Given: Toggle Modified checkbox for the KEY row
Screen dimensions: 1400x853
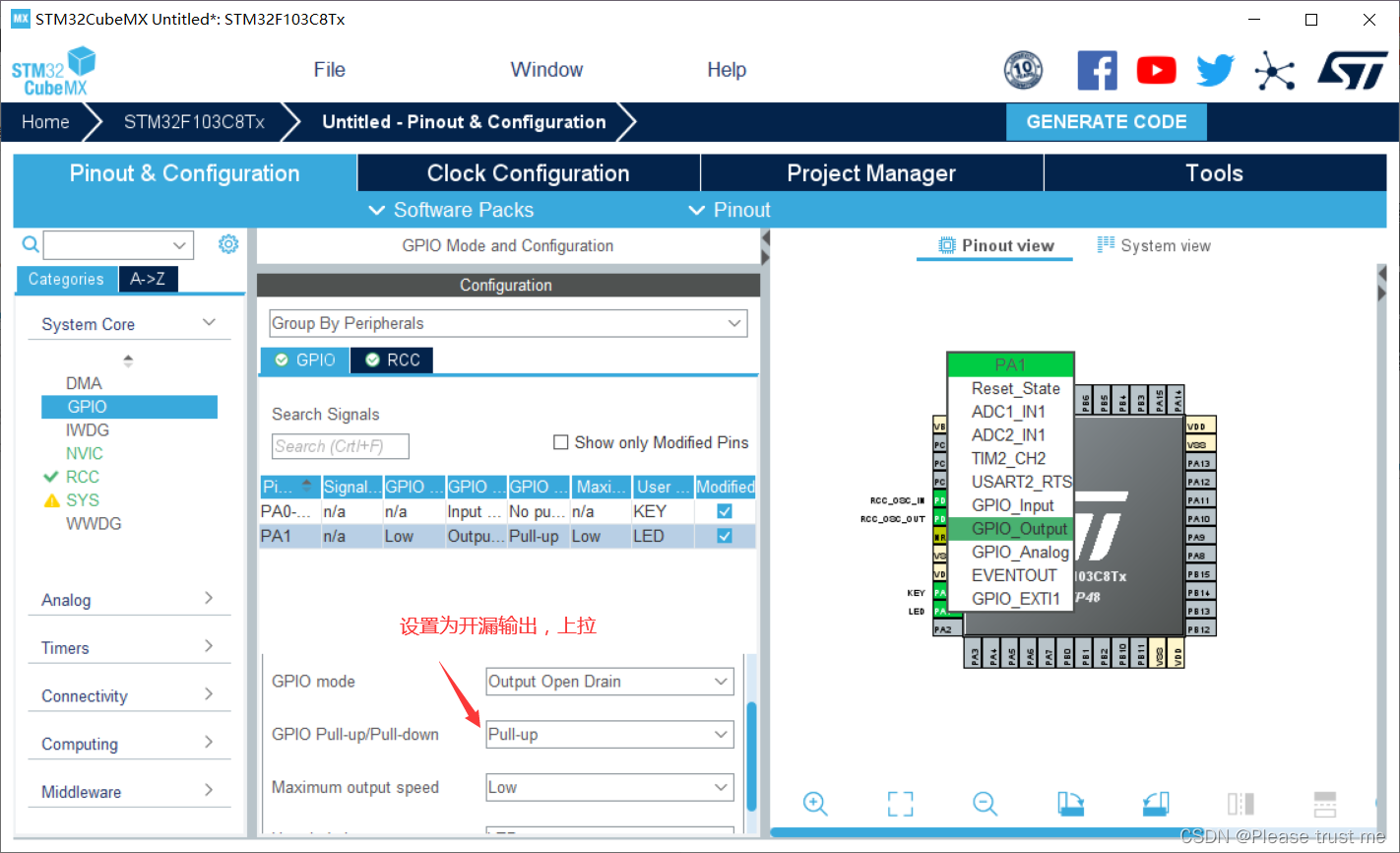Looking at the screenshot, I should [x=725, y=512].
